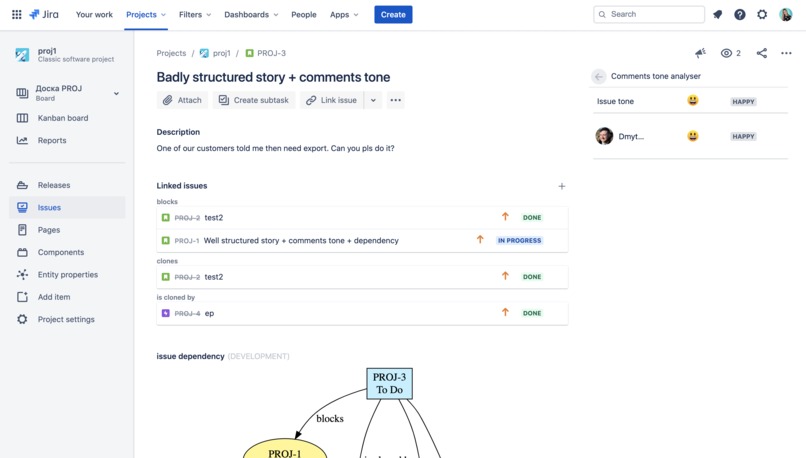The image size is (806, 458).
Task: Click the Description text about export
Action: click(x=276, y=148)
